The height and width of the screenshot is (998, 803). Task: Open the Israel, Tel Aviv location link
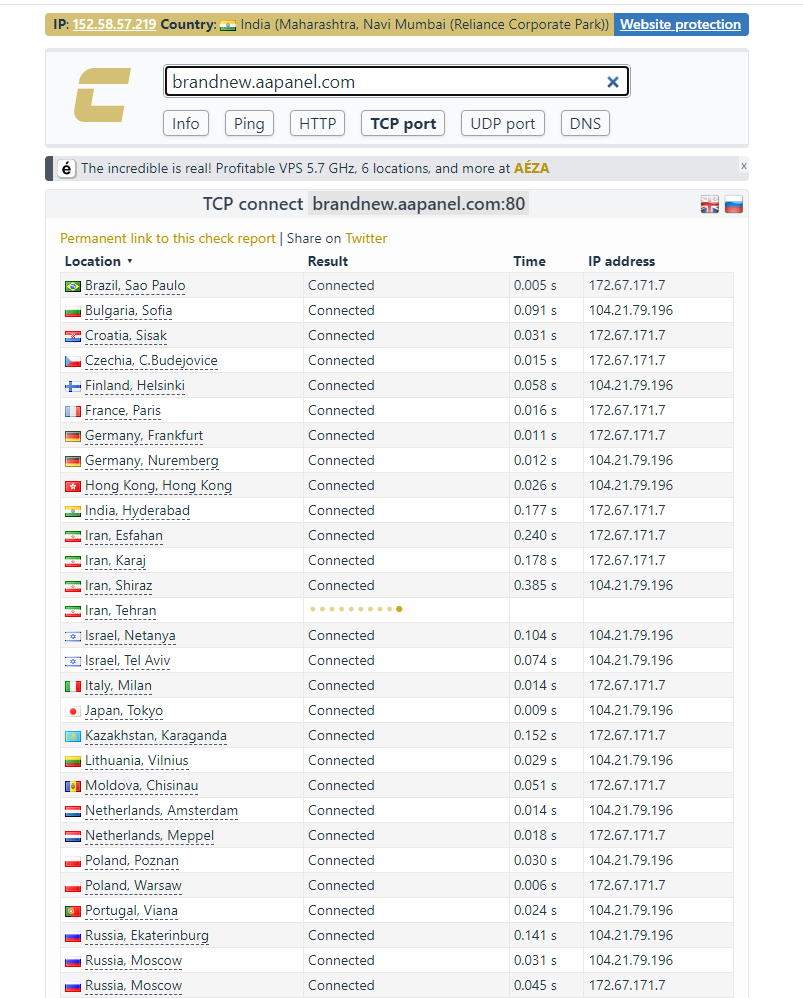128,661
